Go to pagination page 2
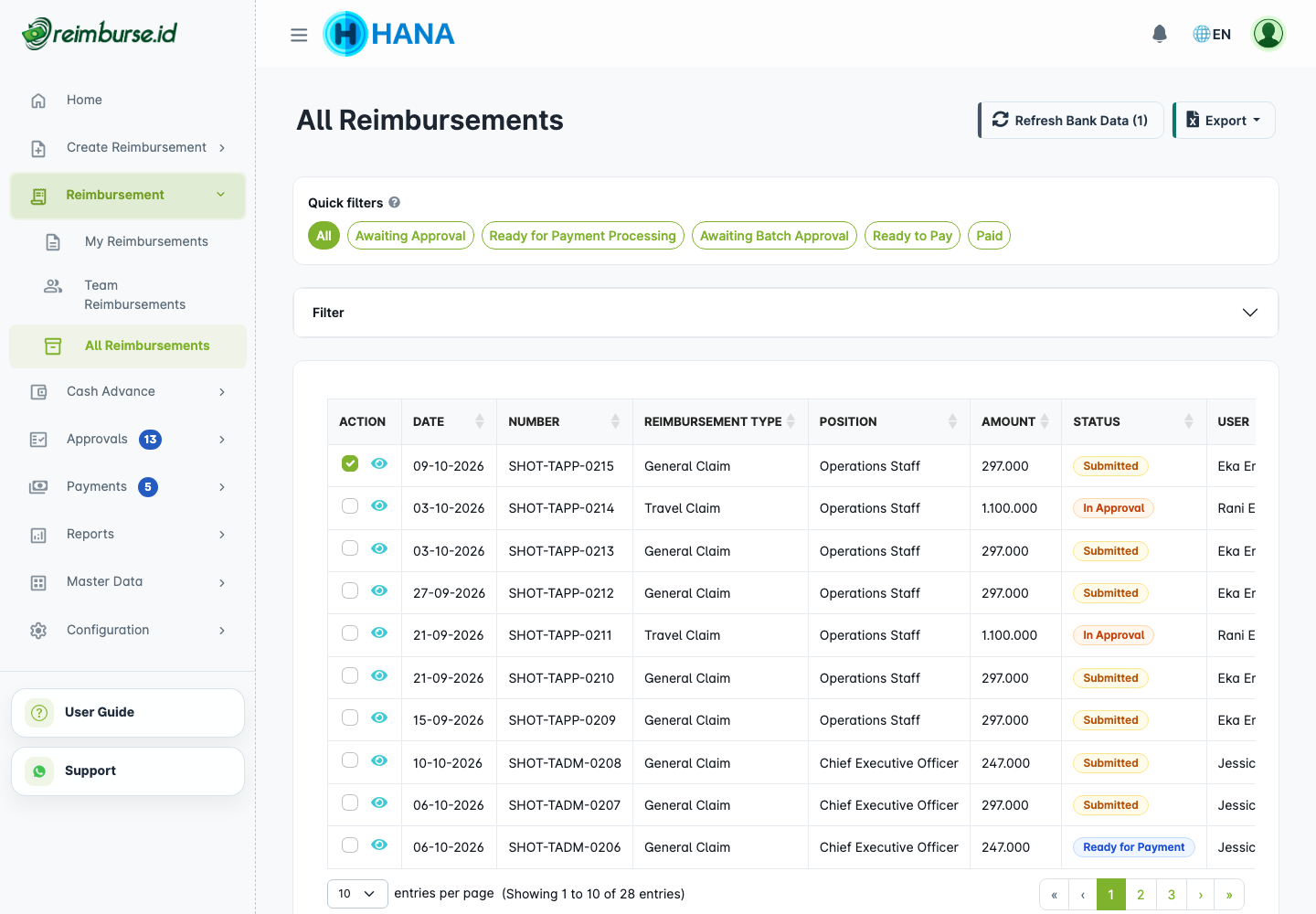 coord(1141,895)
